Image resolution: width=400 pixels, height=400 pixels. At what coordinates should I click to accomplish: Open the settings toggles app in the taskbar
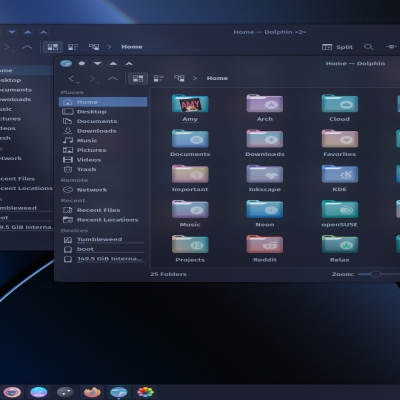(x=65, y=392)
